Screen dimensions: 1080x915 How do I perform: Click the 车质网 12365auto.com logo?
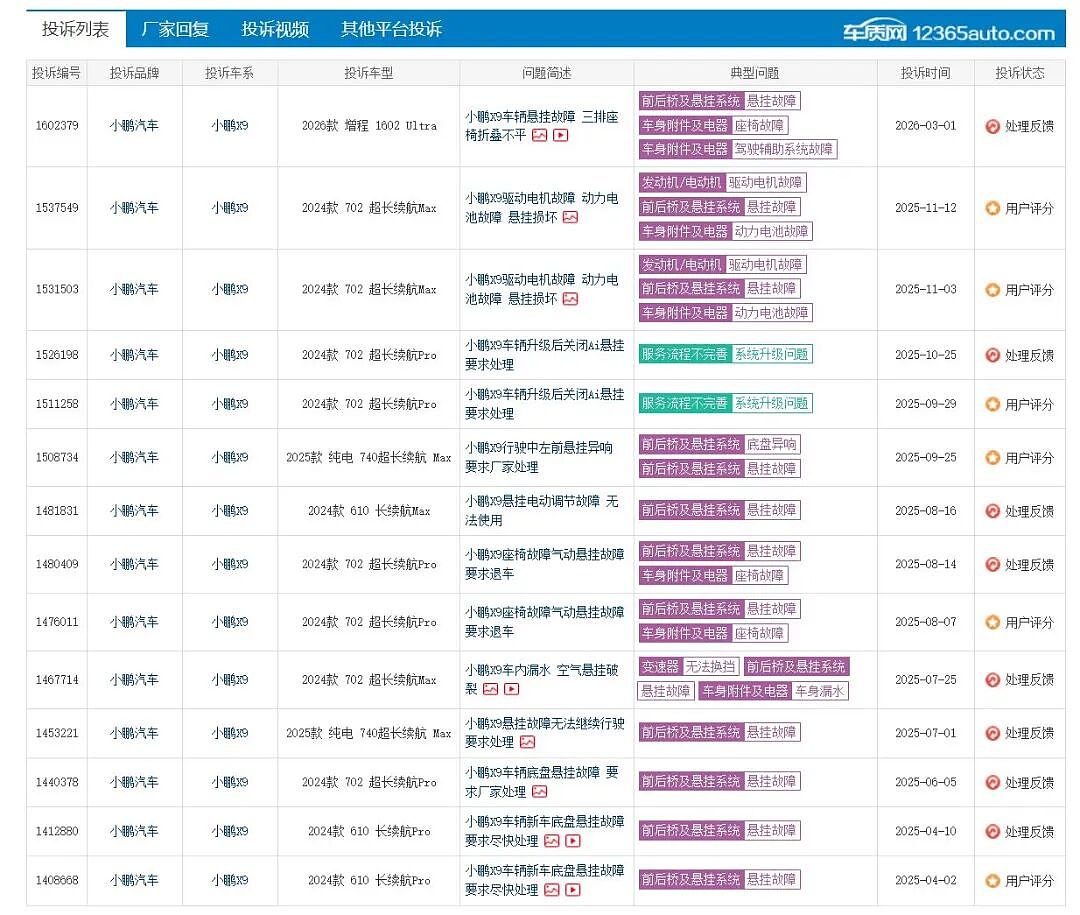point(948,32)
